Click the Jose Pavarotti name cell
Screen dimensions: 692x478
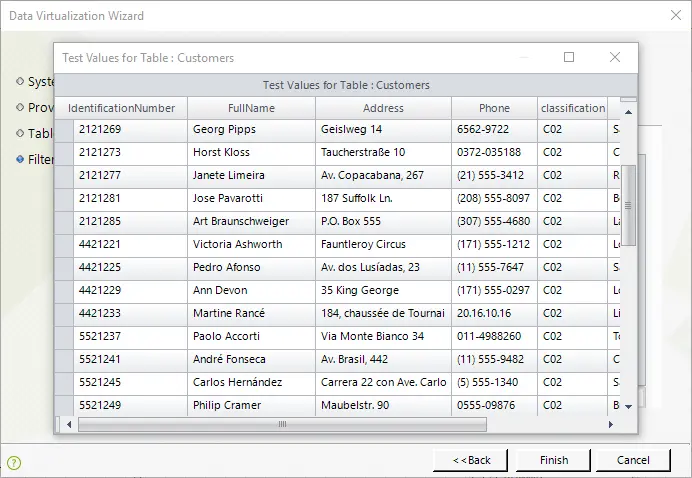(x=251, y=199)
